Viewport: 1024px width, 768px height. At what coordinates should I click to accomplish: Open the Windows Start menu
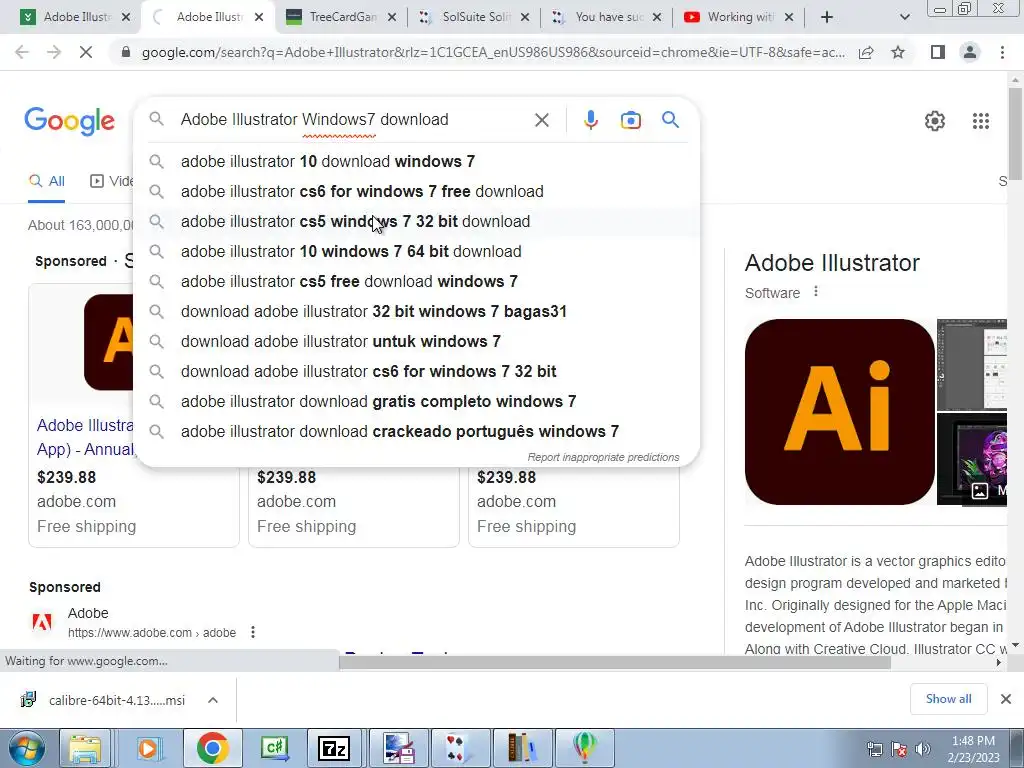(x=26, y=748)
